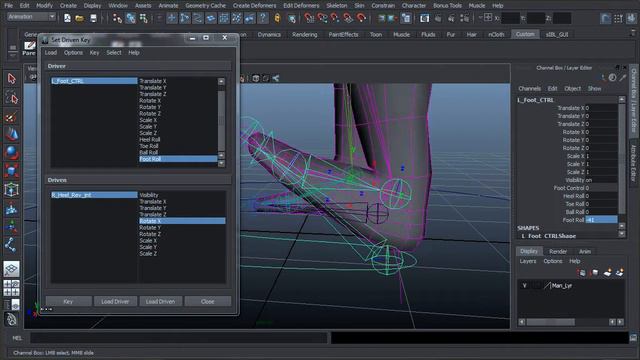Select Heel Roll driver attribute
The width and height of the screenshot is (640, 360).
tap(178, 140)
